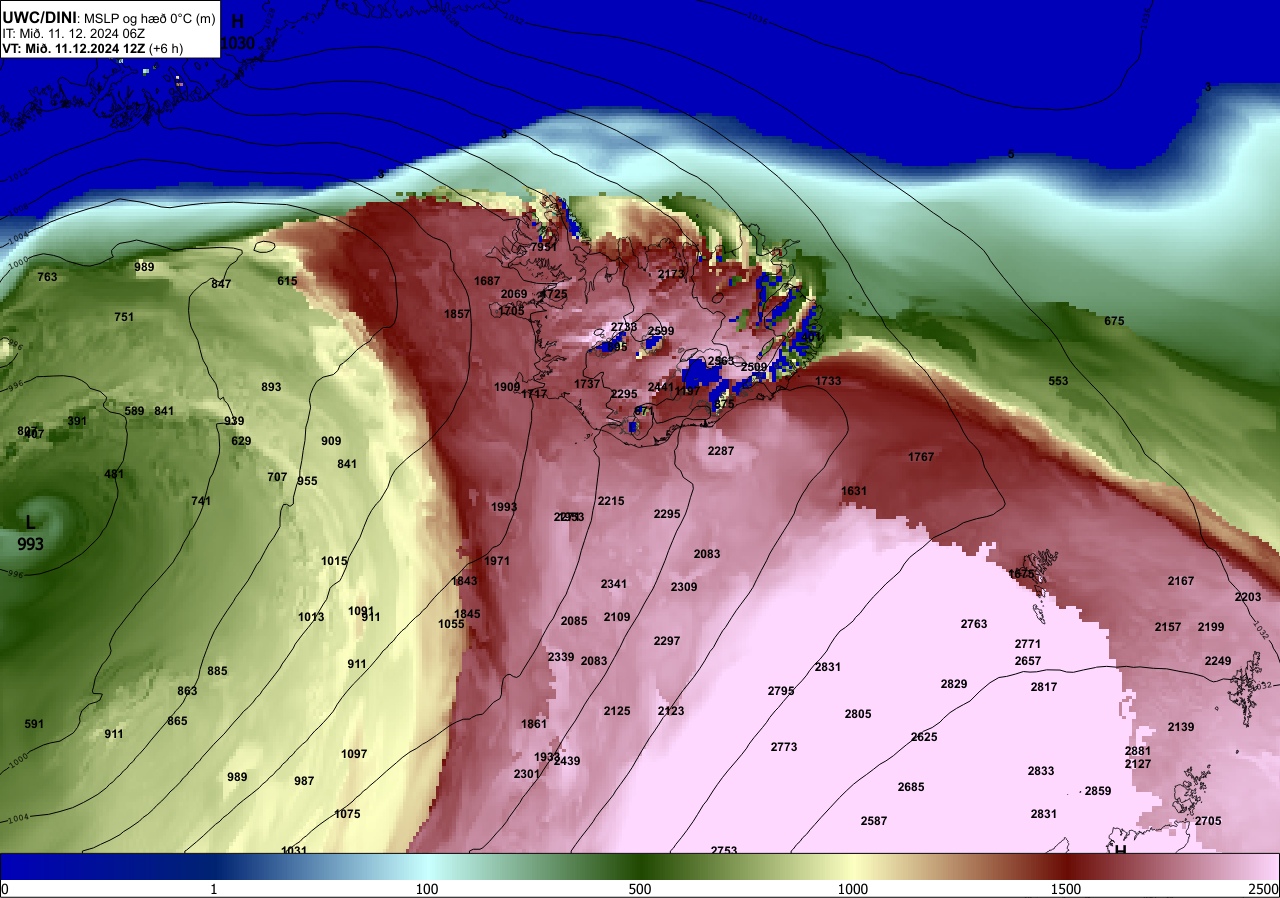
Task: Click the freezing level value 481
Action: 114,474
